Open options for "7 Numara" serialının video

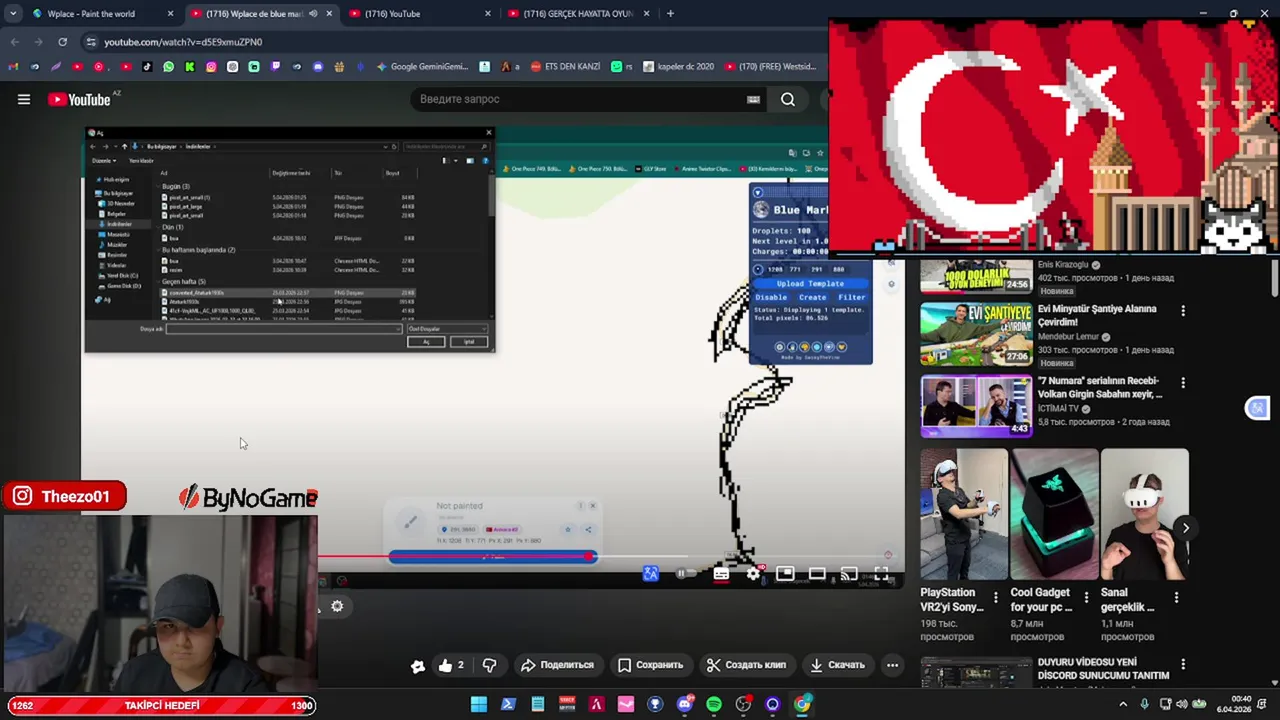(x=1183, y=383)
